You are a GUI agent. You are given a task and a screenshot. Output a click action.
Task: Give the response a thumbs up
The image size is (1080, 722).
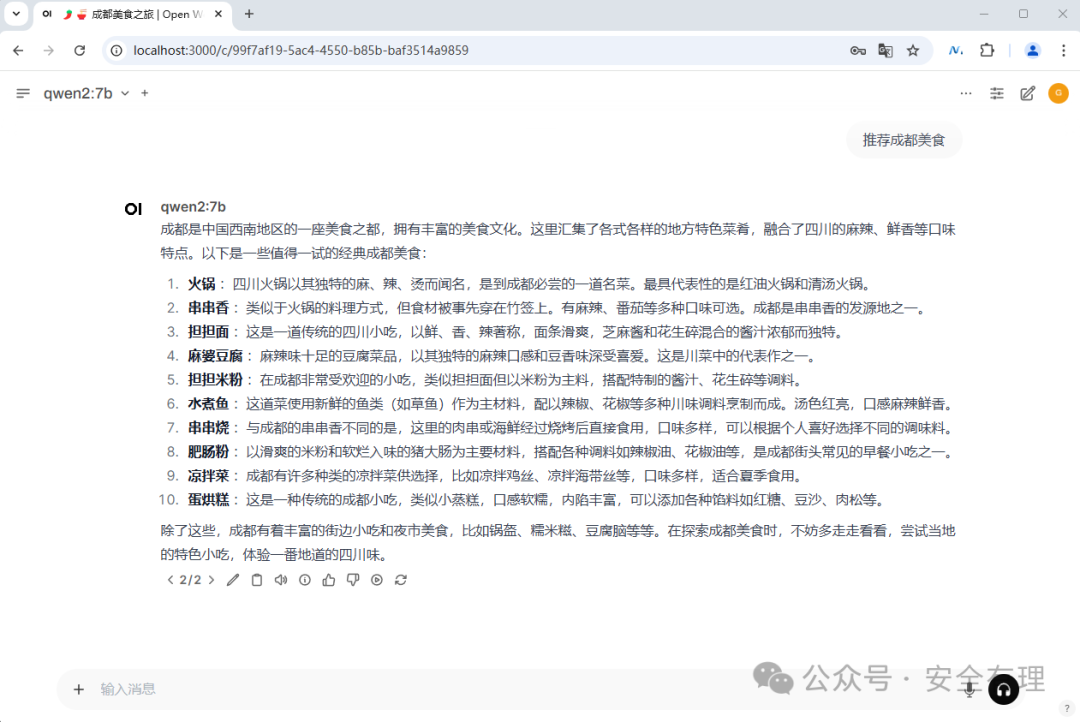[329, 580]
